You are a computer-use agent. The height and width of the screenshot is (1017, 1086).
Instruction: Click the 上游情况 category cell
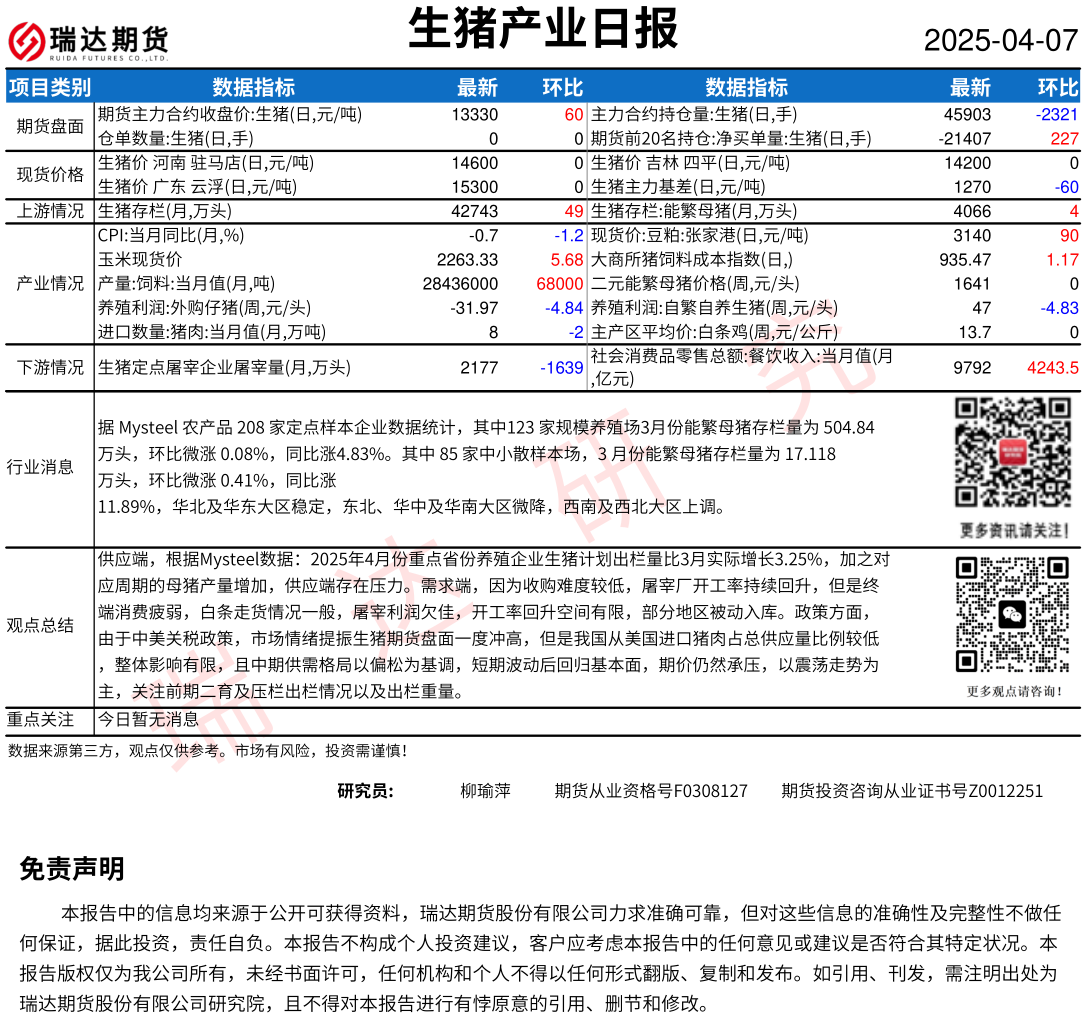point(50,211)
